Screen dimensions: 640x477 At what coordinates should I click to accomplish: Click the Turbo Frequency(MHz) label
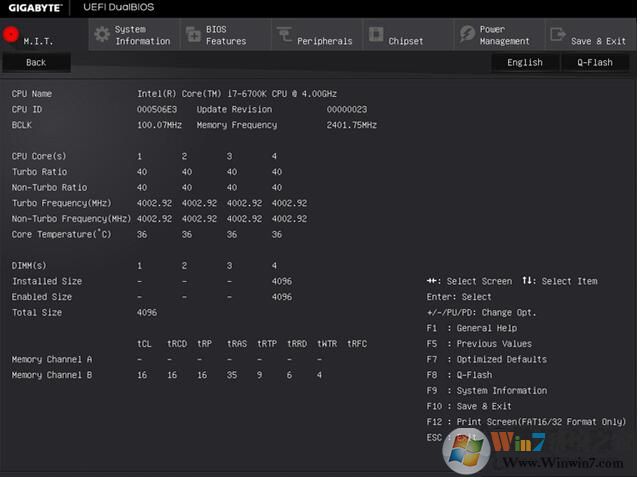61,203
